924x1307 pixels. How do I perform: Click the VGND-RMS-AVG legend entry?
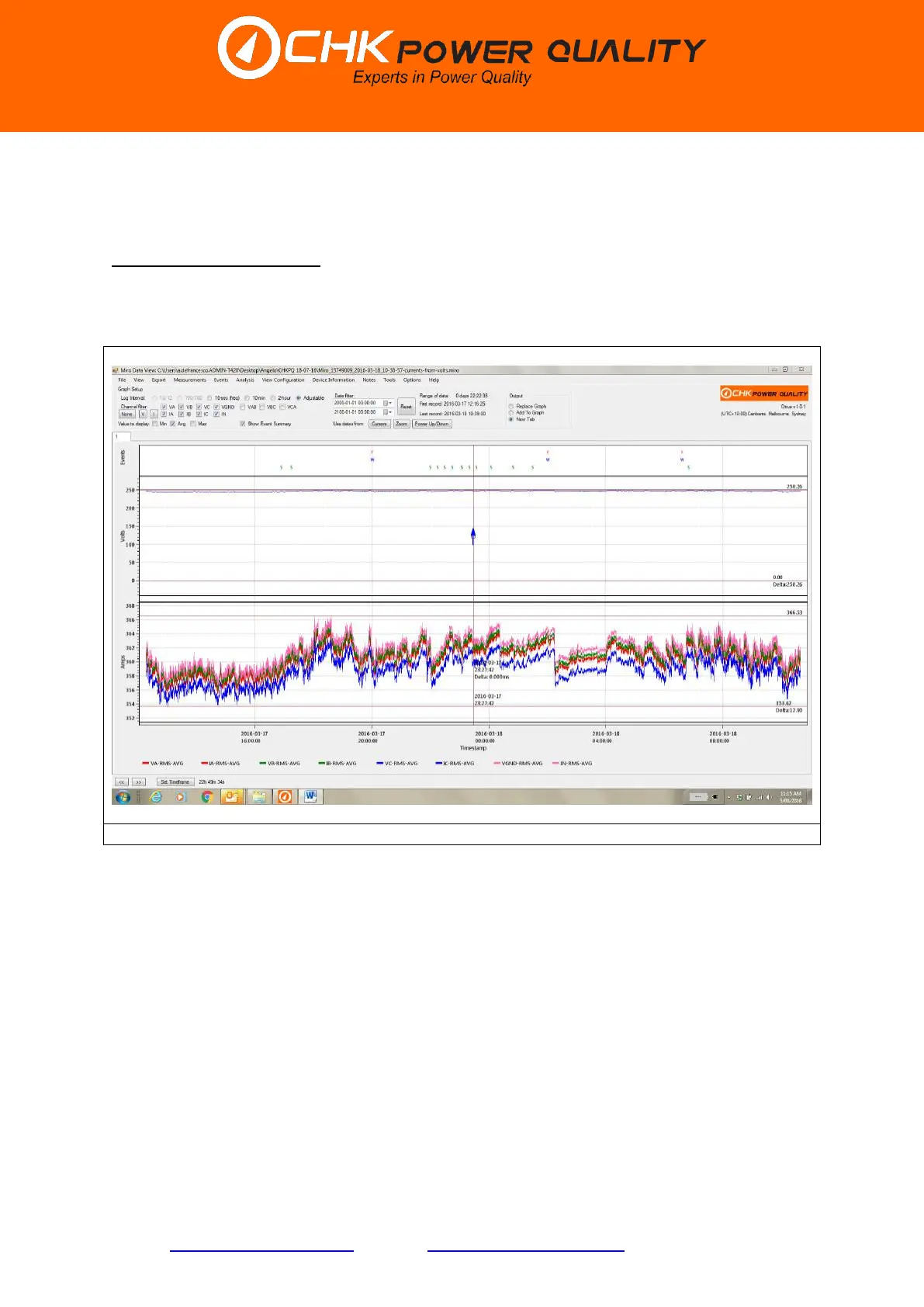pyautogui.click(x=517, y=764)
